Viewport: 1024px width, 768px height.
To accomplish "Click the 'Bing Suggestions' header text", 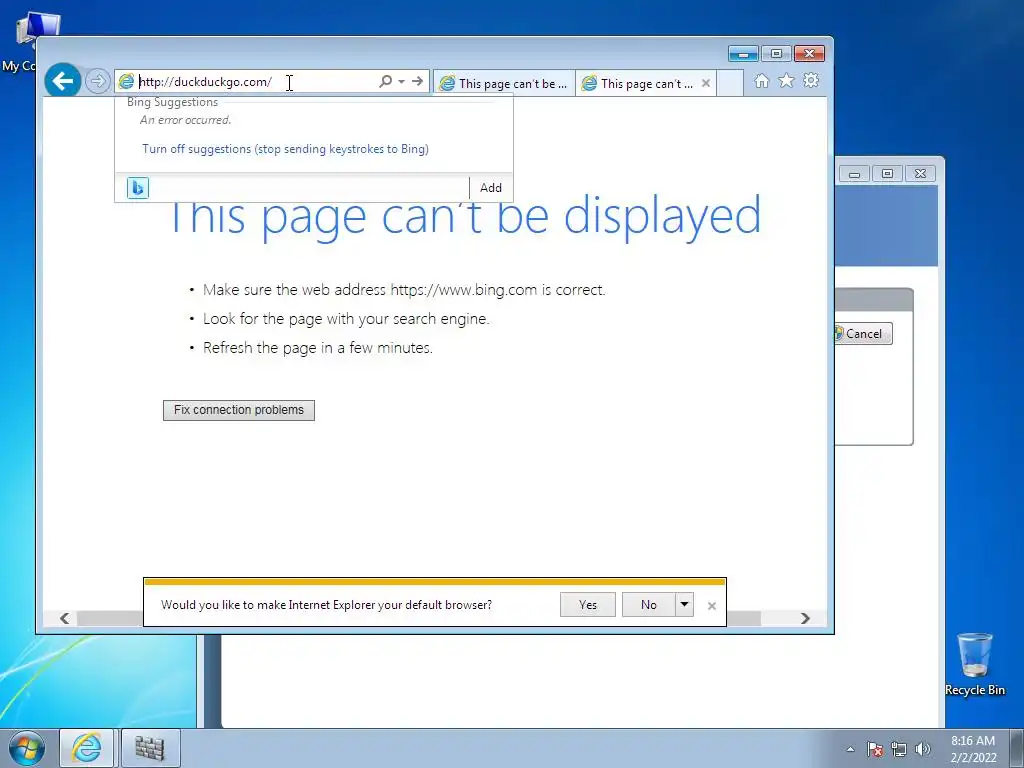I will 172,102.
